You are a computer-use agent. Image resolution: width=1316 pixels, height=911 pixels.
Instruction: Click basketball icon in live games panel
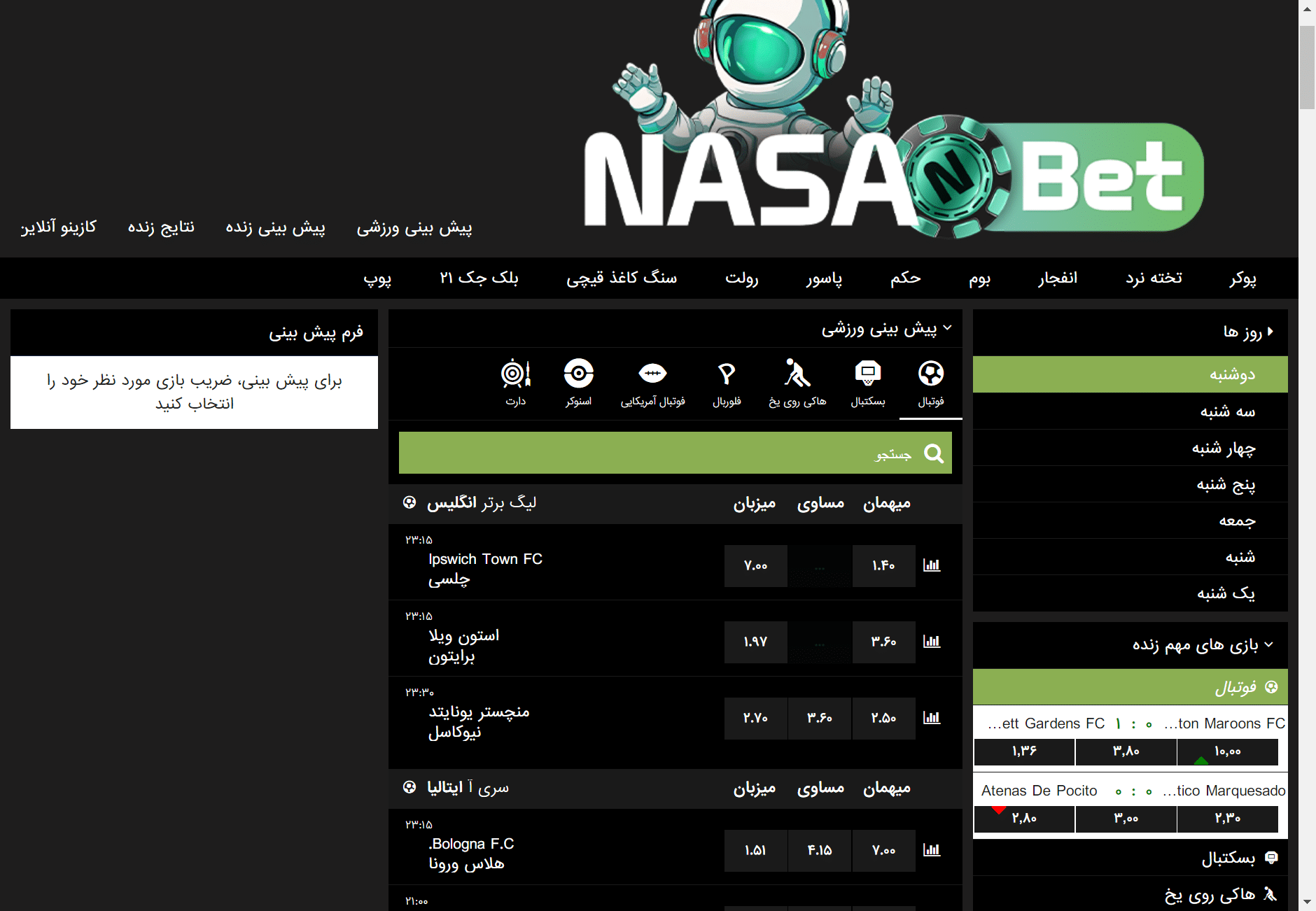click(1272, 857)
